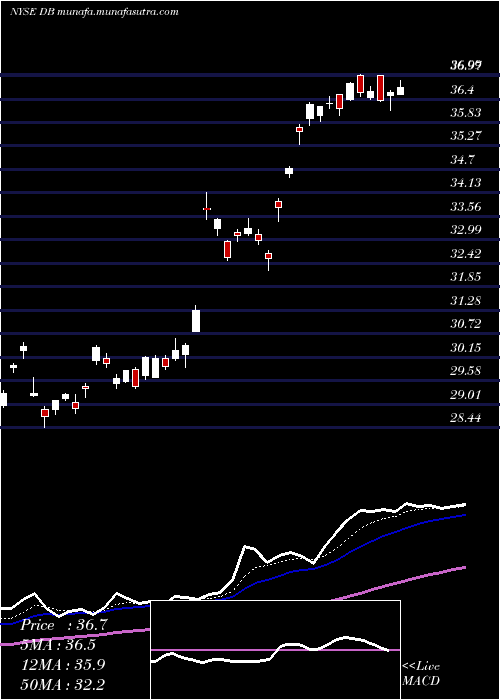Click the 28.44 price axis label
This screenshot has height=700, width=500.
click(x=465, y=418)
